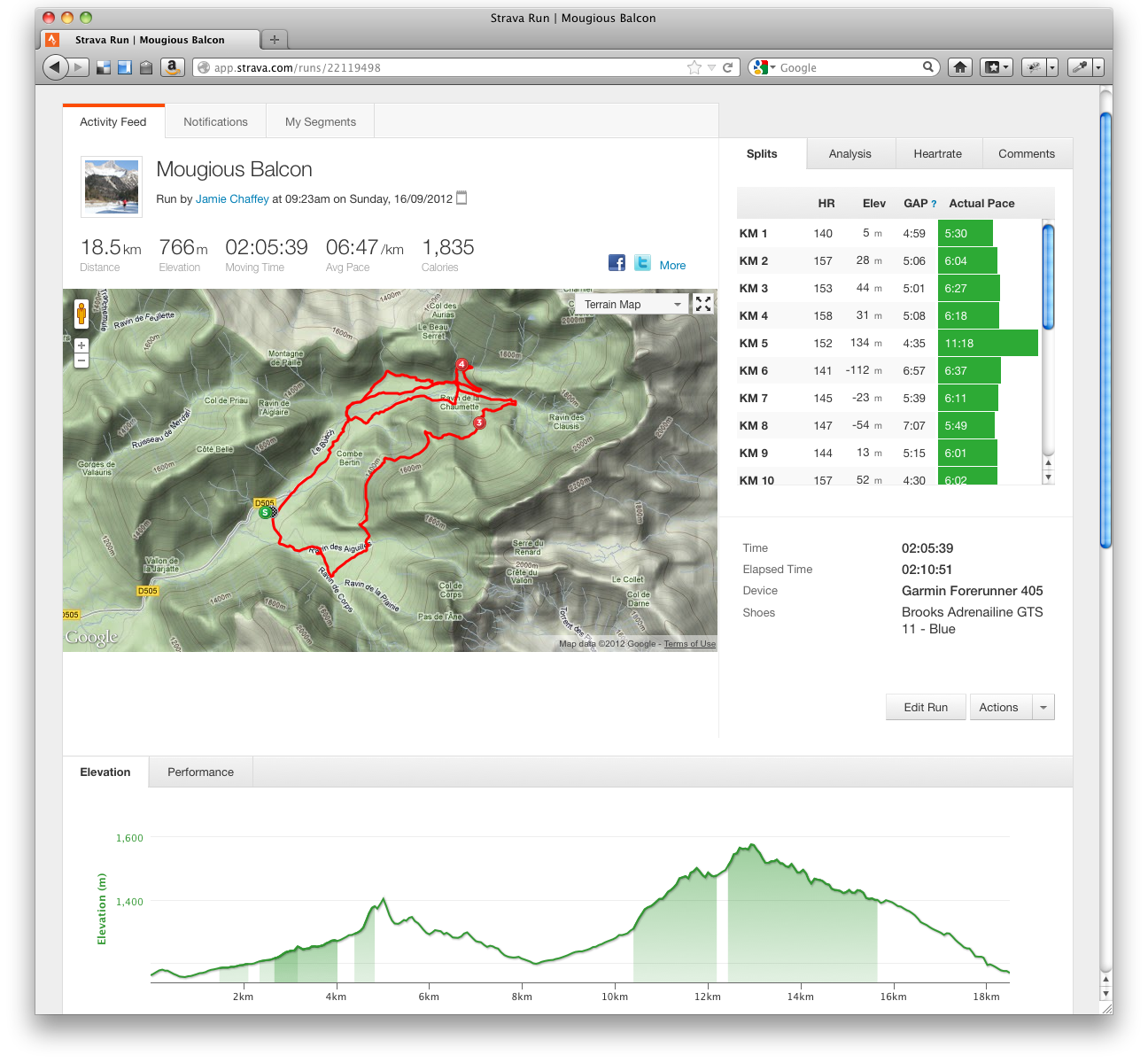
Task: Select the KM 3 split row label
Action: 754,288
